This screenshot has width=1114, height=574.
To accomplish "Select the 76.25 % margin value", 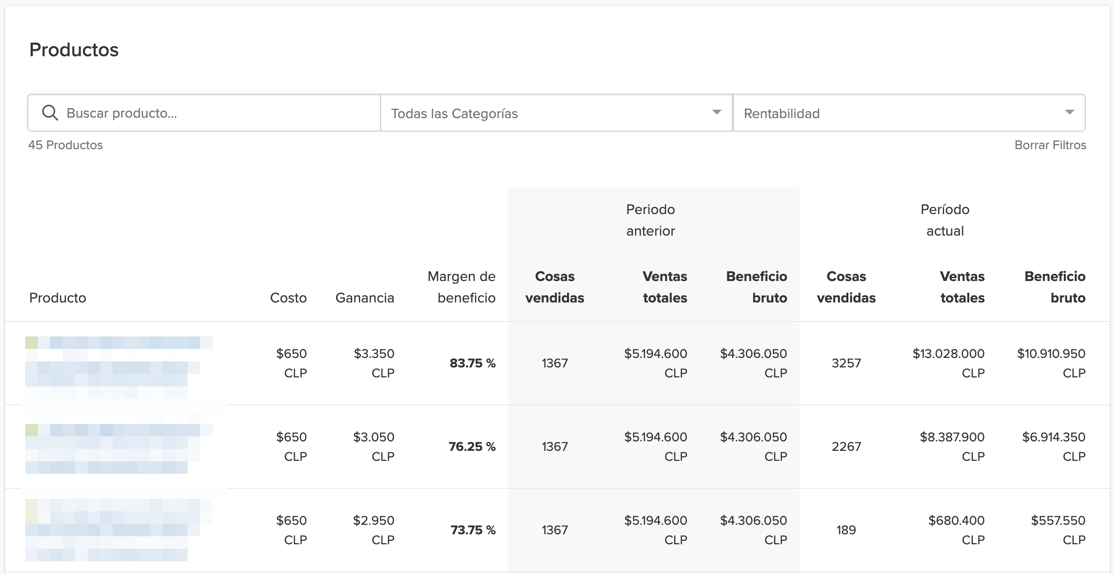I will 472,447.
